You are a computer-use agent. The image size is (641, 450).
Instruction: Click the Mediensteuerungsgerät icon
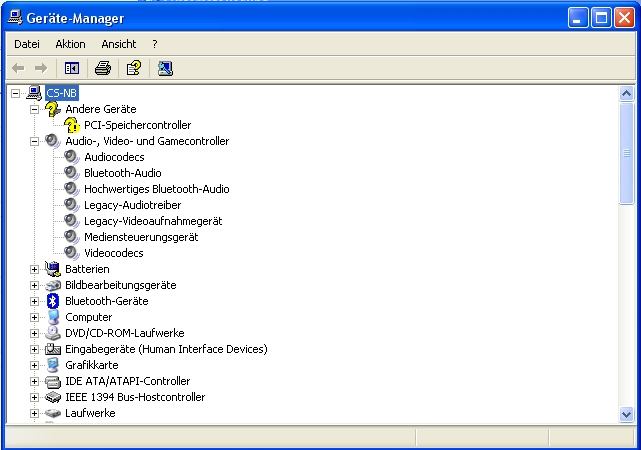pos(72,237)
